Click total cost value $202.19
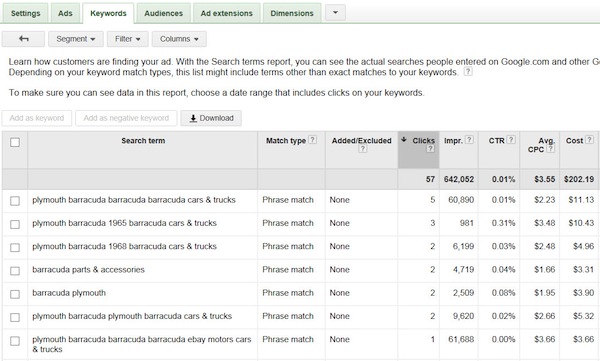600x361 pixels. coord(579,179)
